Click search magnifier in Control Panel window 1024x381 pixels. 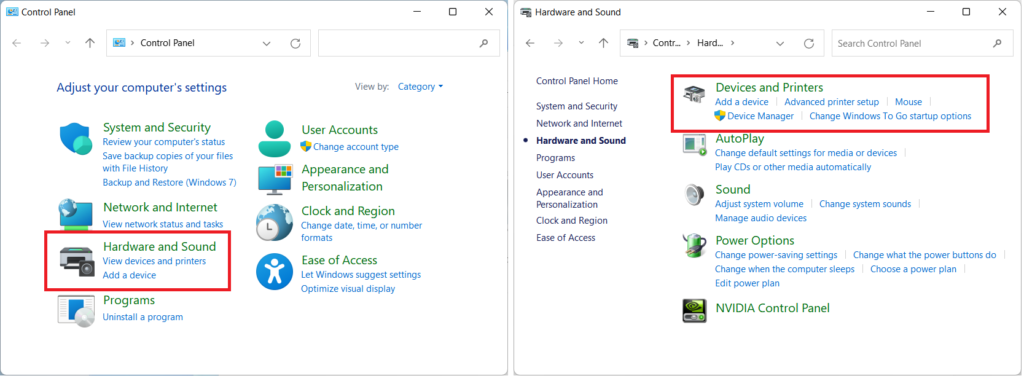[484, 43]
